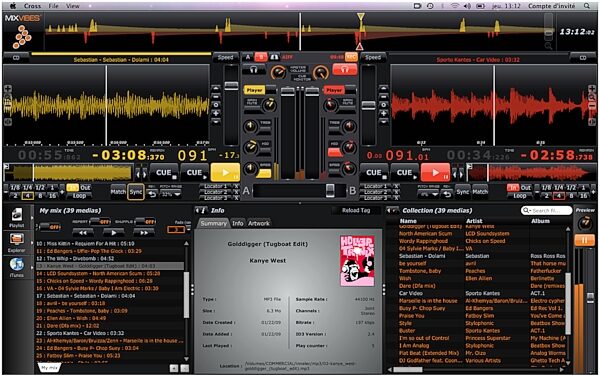Viewport: 600px width, 375px height.
Task: Click deck A Speed pitch fader
Action: point(231,86)
